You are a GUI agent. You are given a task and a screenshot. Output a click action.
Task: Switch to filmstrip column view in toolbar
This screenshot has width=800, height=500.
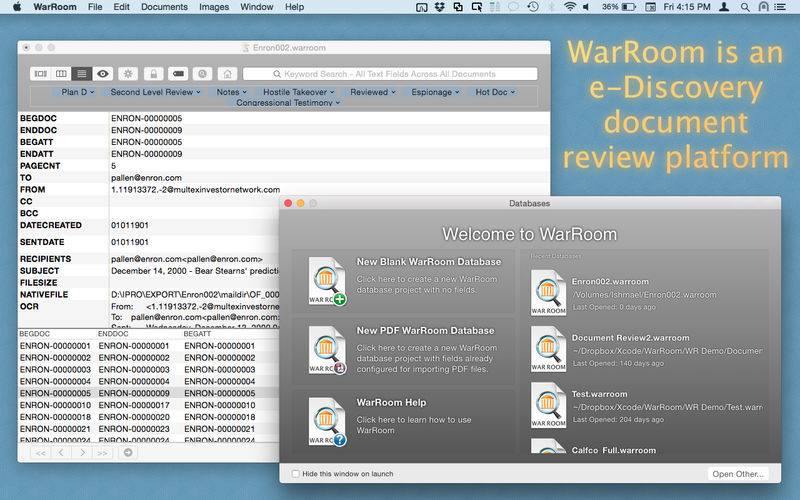coord(40,74)
